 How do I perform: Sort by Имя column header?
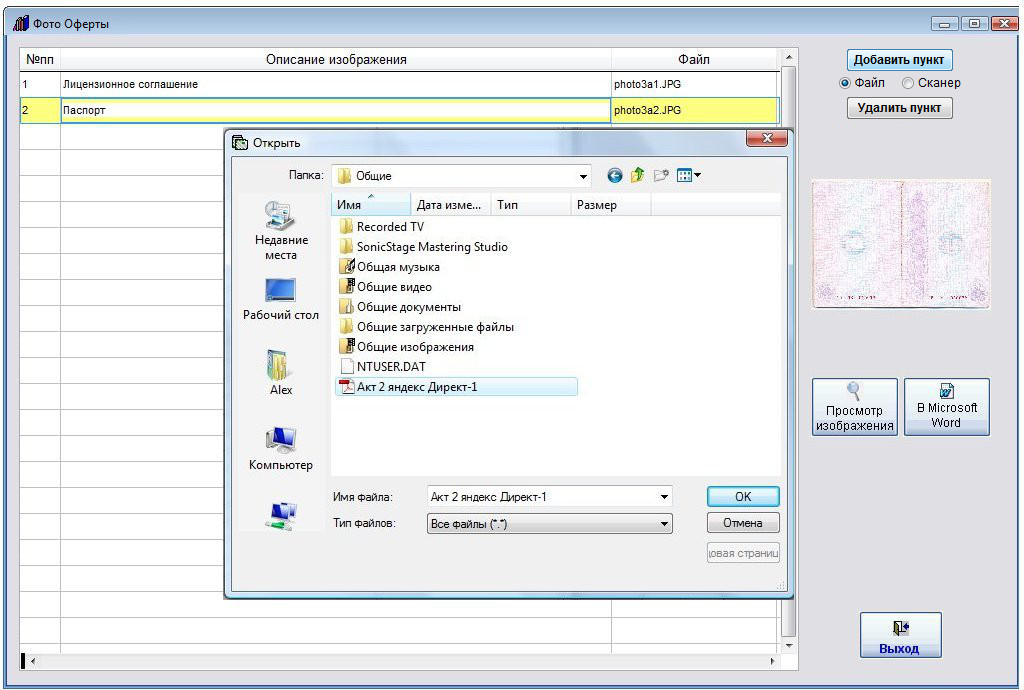[x=370, y=204]
